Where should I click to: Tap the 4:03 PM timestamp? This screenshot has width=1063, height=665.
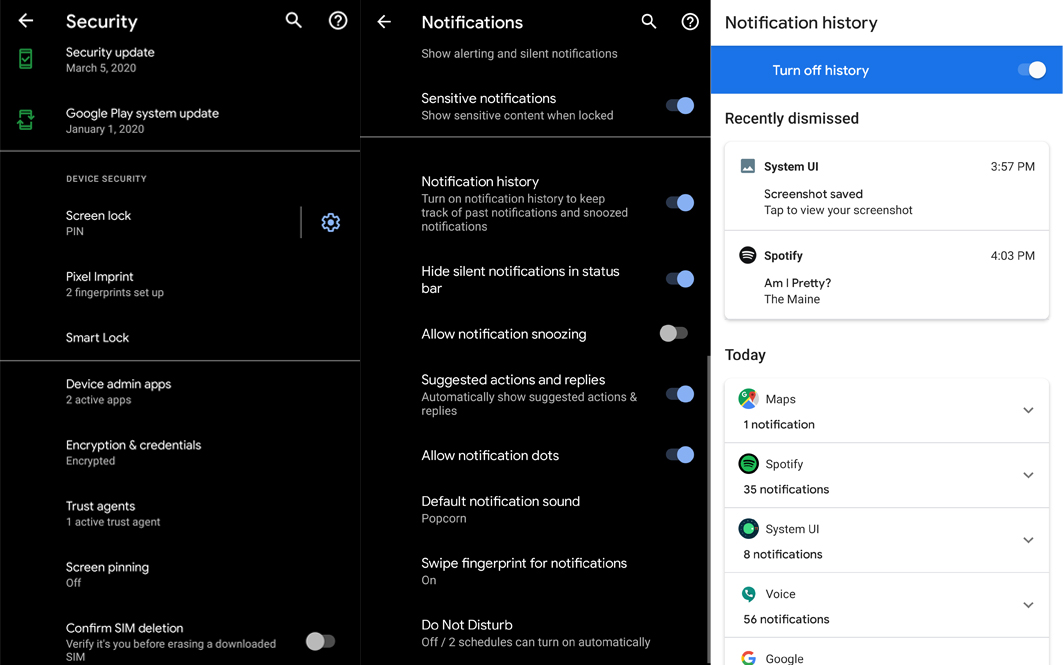point(1012,256)
